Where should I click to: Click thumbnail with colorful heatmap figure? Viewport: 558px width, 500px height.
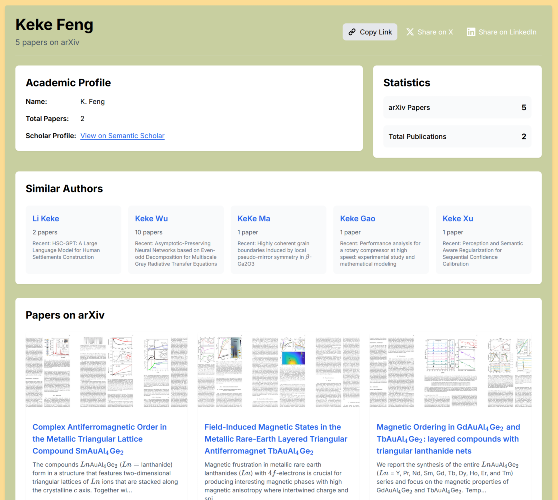tap(279, 372)
